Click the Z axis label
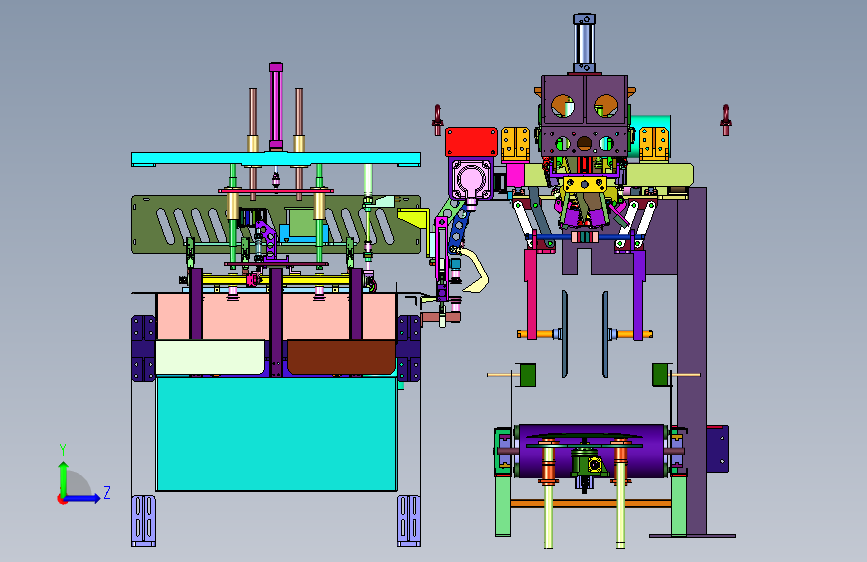This screenshot has width=867, height=562. (107, 492)
